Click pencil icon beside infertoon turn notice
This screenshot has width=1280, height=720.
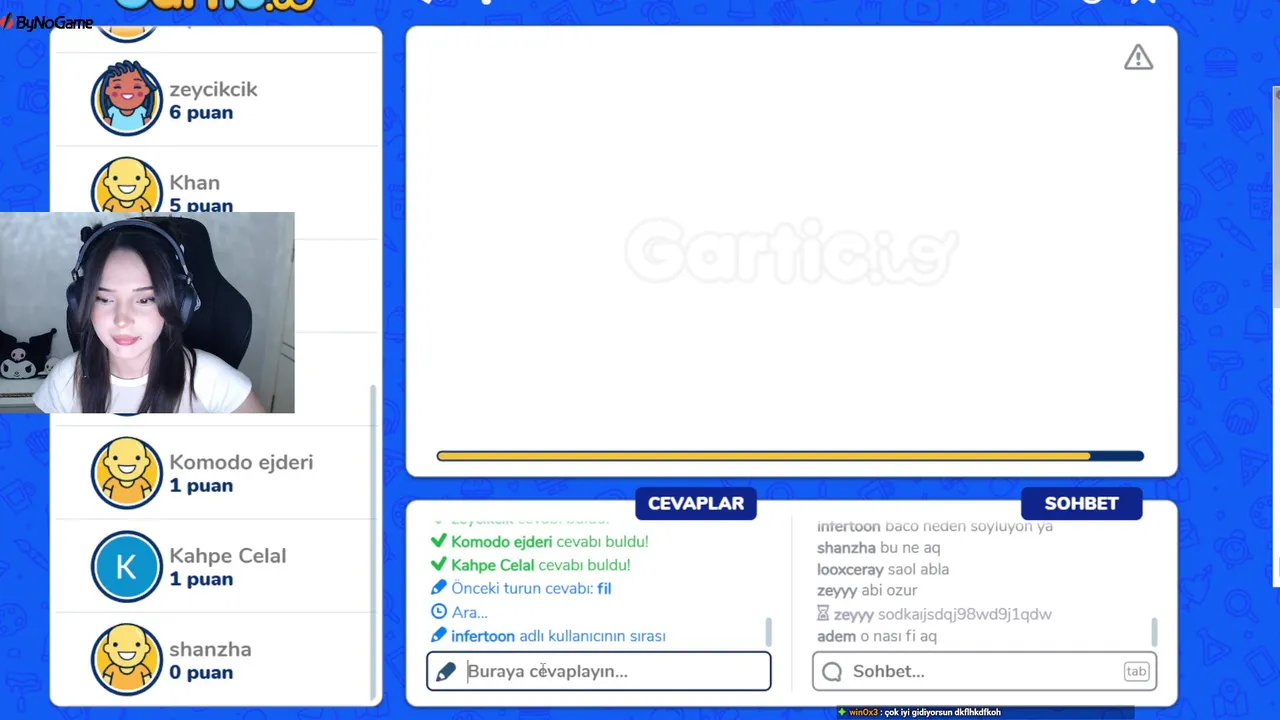438,636
